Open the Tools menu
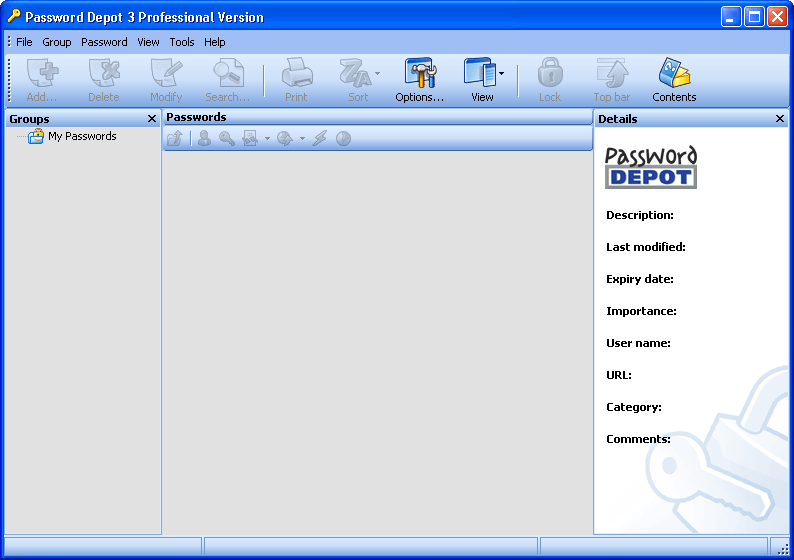 coord(182,42)
